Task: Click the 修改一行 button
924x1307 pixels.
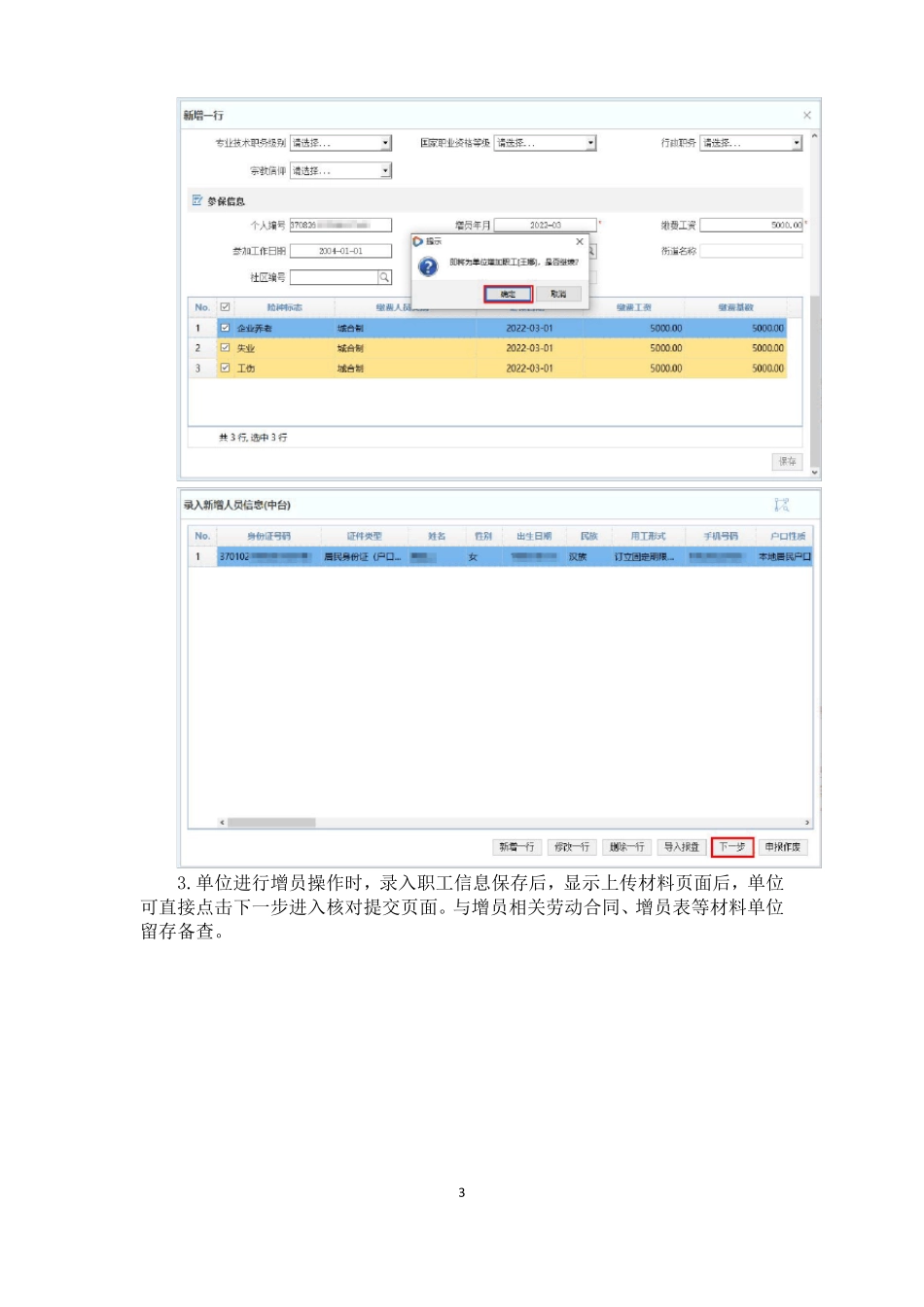Action: click(572, 847)
